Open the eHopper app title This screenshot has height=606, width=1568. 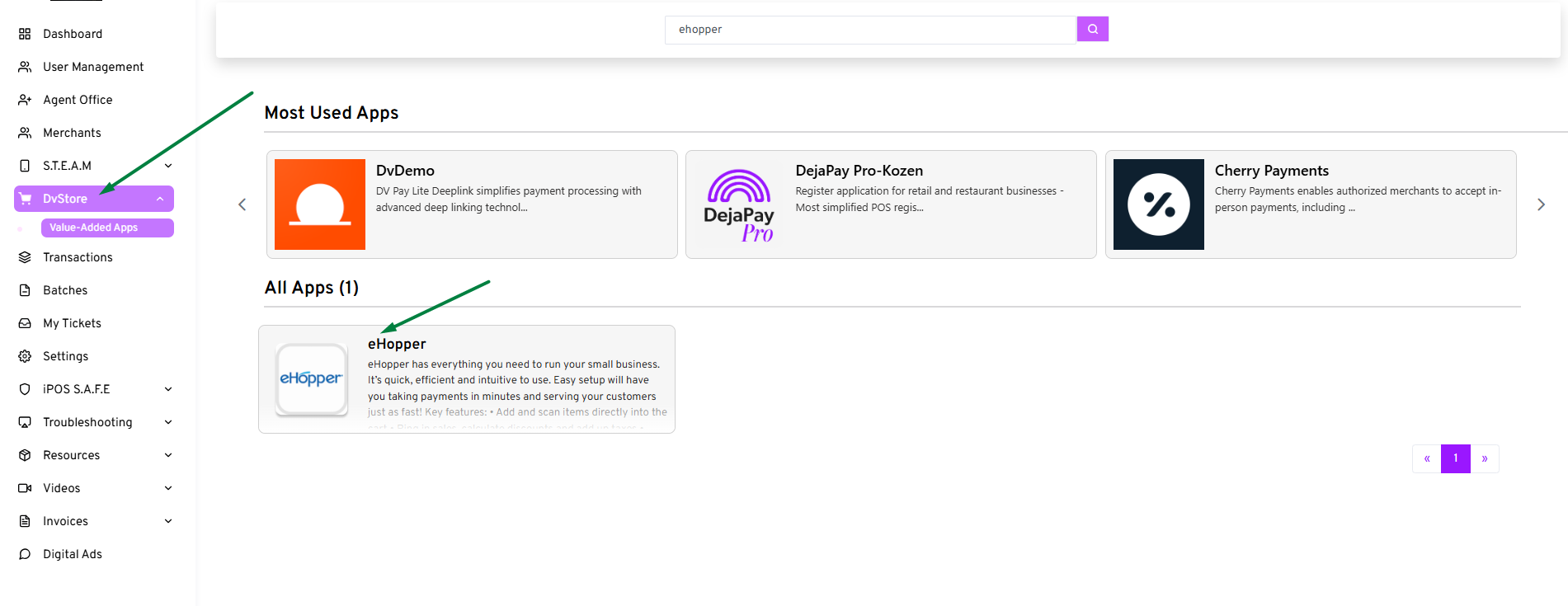397,344
